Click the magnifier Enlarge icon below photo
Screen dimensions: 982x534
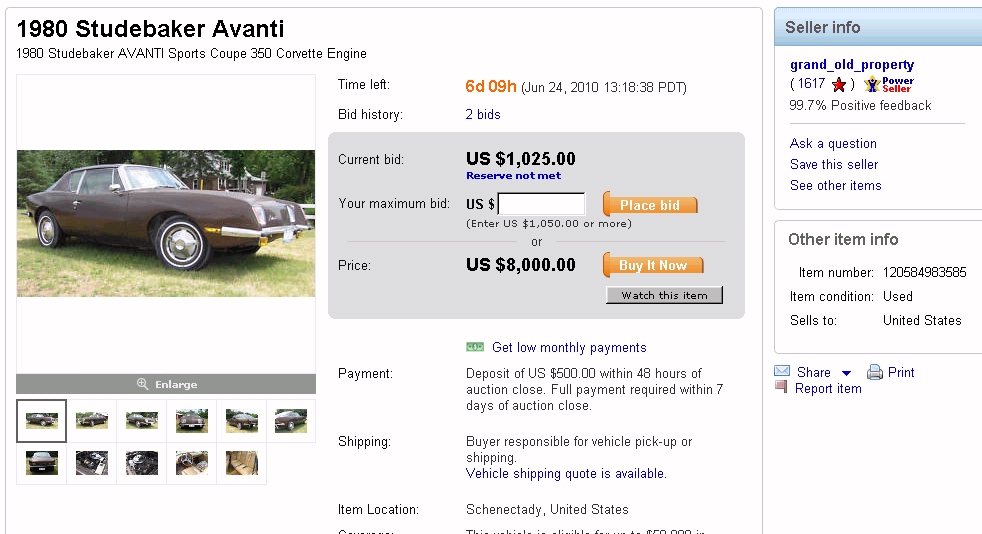click(x=143, y=384)
